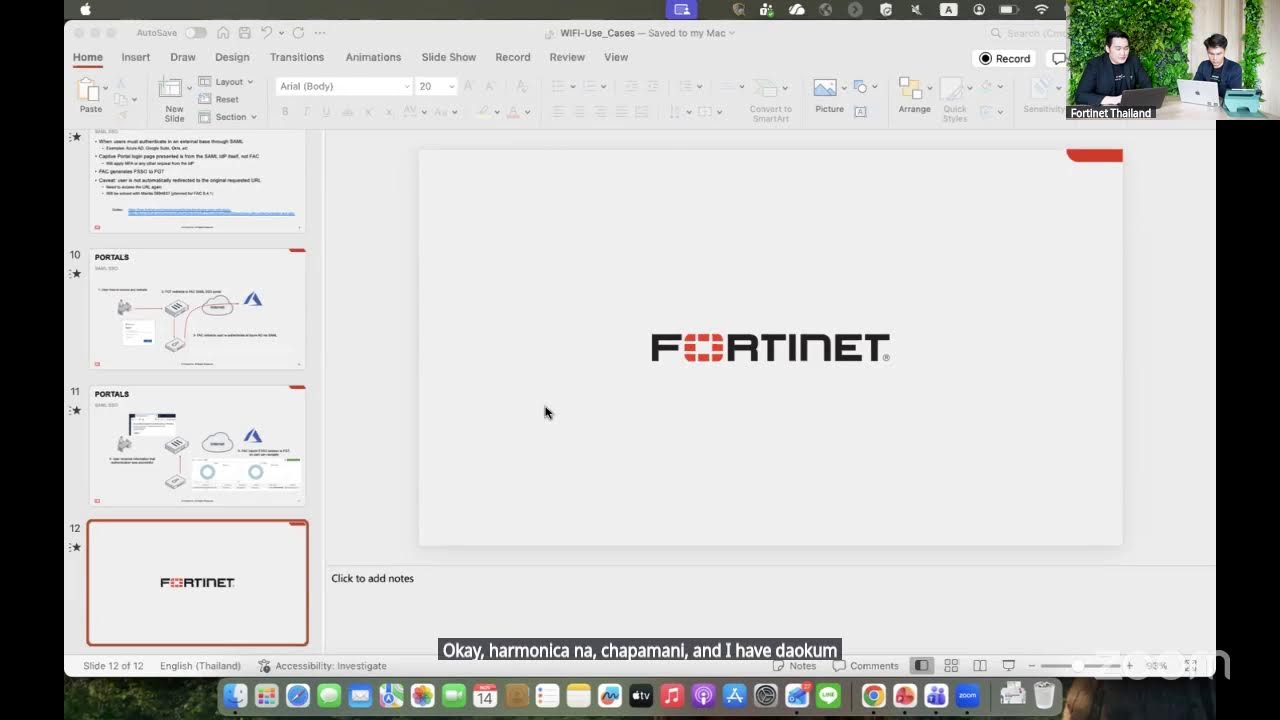Image resolution: width=1280 pixels, height=720 pixels.
Task: Open the text highlight color dropdown
Action: pos(497,112)
